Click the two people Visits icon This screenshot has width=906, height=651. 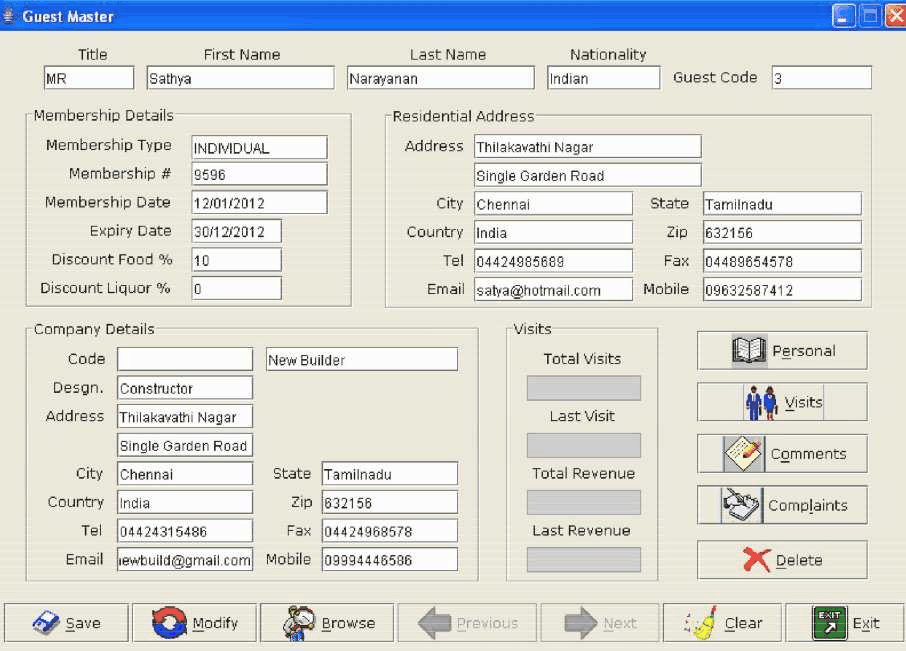tap(761, 402)
